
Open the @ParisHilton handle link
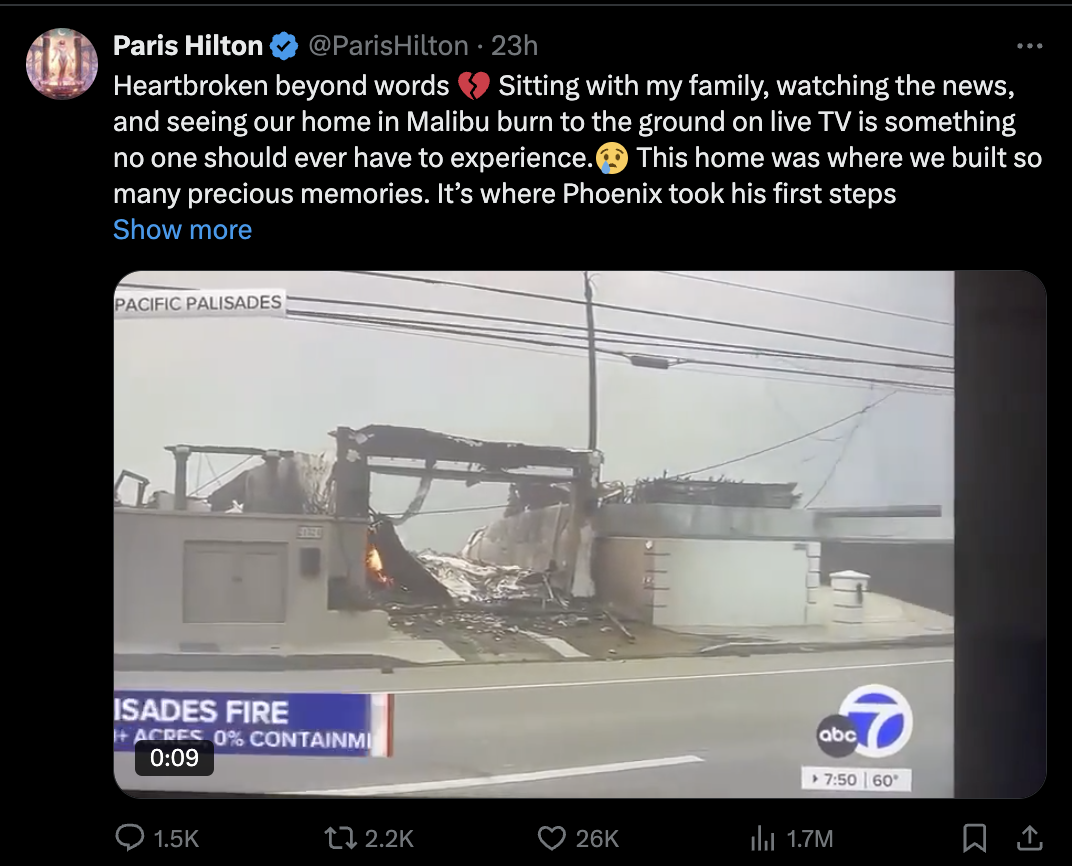pyautogui.click(x=388, y=46)
